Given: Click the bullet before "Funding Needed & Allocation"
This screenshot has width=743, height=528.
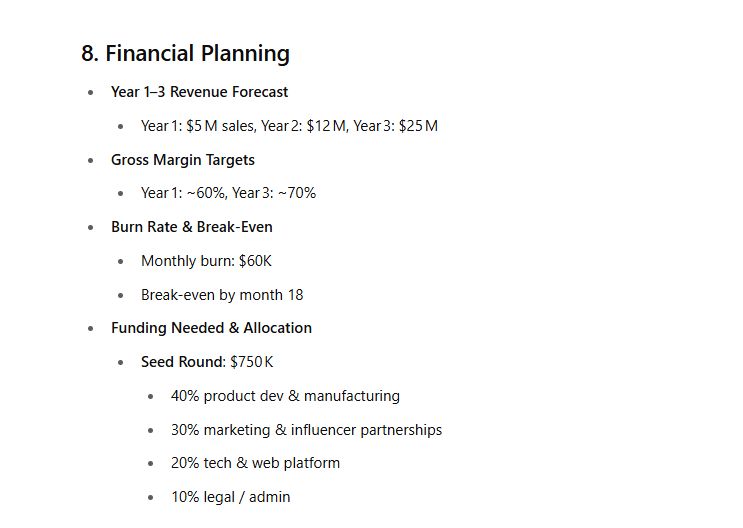Looking at the screenshot, I should [x=90, y=328].
